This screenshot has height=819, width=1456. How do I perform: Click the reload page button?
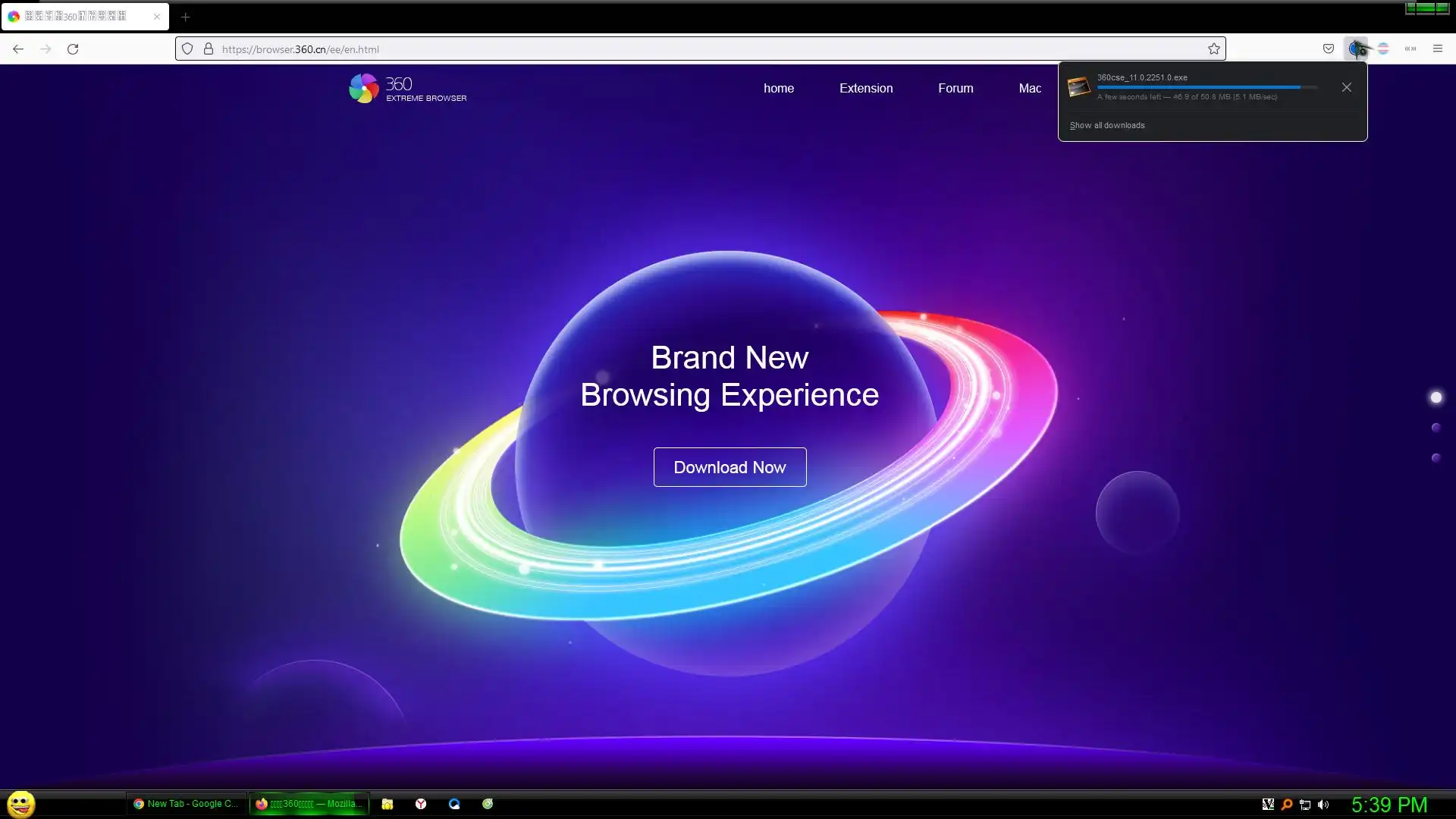click(x=73, y=49)
